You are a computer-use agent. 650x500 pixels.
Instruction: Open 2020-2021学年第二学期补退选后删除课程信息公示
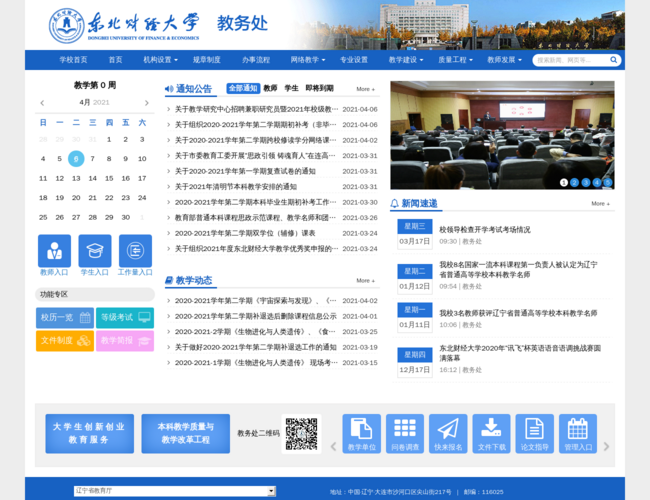255,316
